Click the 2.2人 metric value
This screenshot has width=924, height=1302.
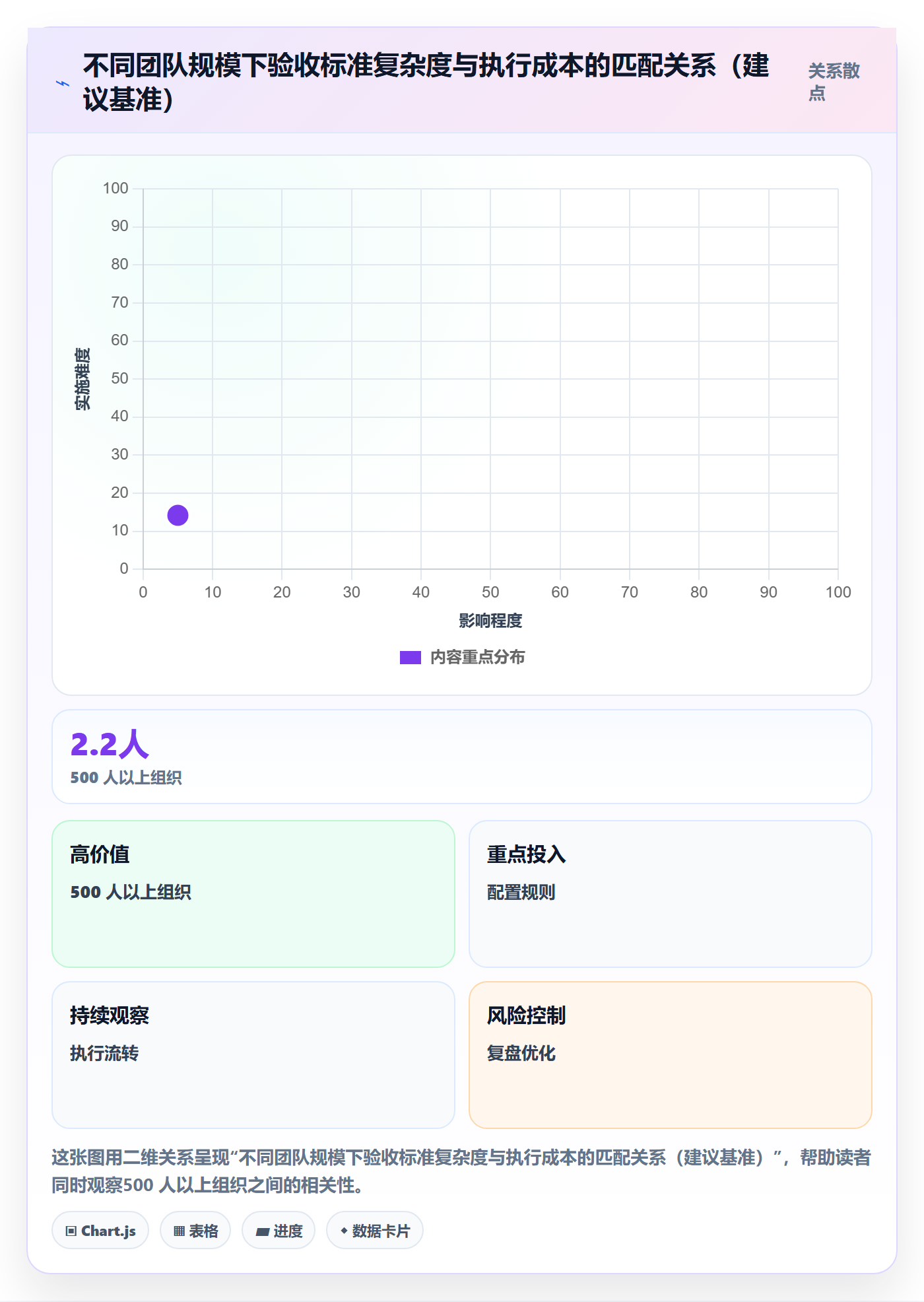click(110, 745)
